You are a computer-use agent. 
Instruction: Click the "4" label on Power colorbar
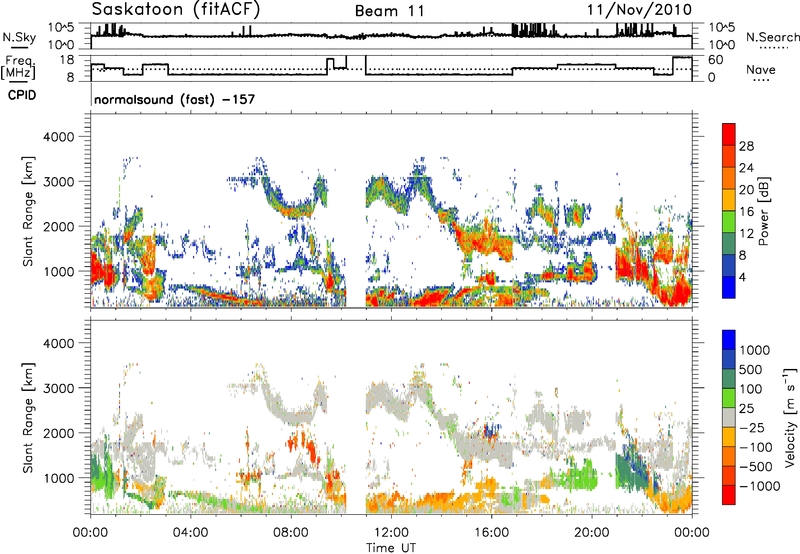pyautogui.click(x=742, y=277)
